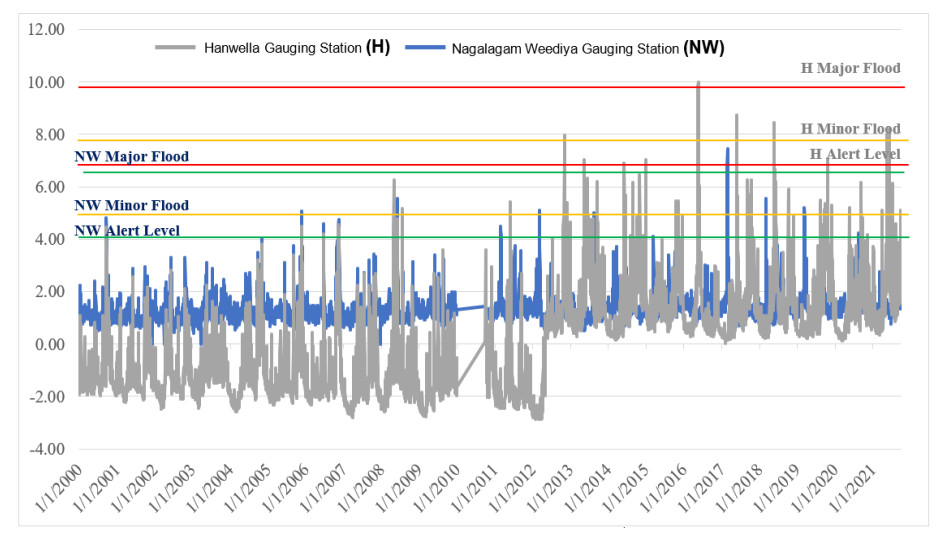Image resolution: width=943 pixels, height=542 pixels.
Task: Click the tall blue spike in early 2017
Action: pyautogui.click(x=727, y=150)
